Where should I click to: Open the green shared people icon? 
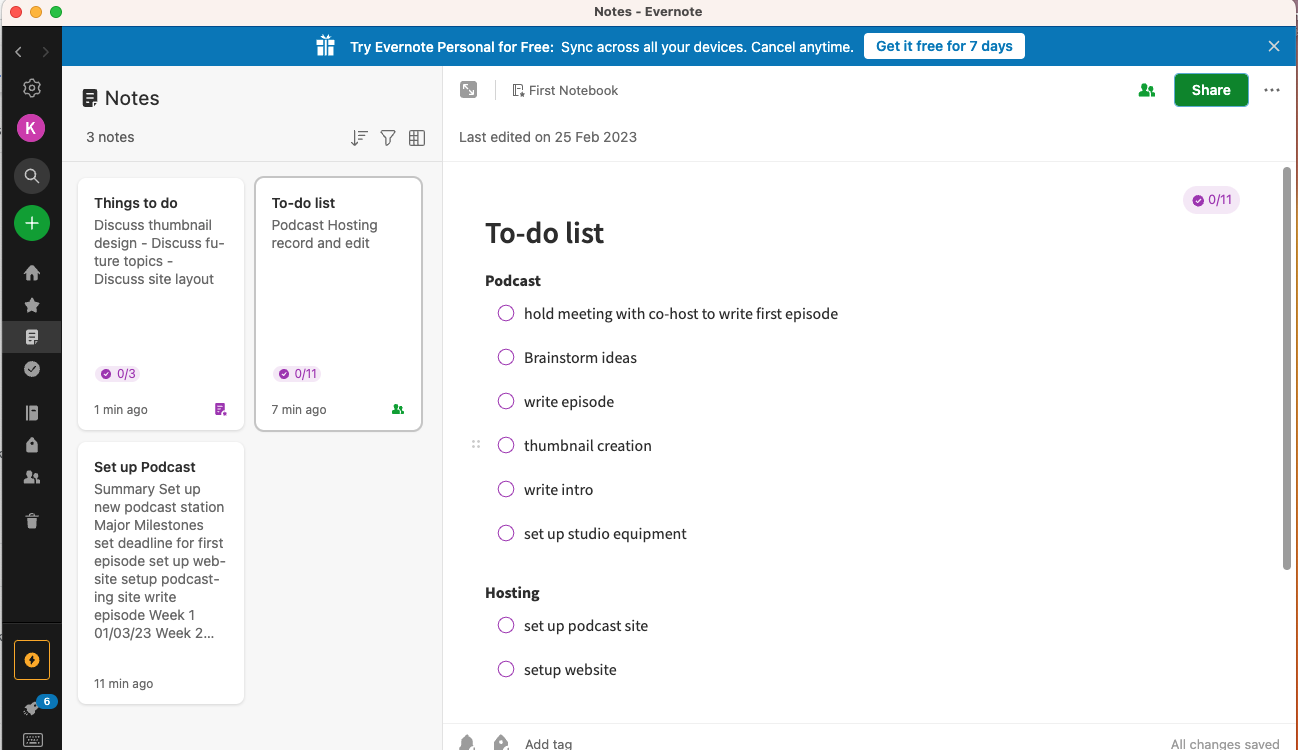coord(1147,90)
